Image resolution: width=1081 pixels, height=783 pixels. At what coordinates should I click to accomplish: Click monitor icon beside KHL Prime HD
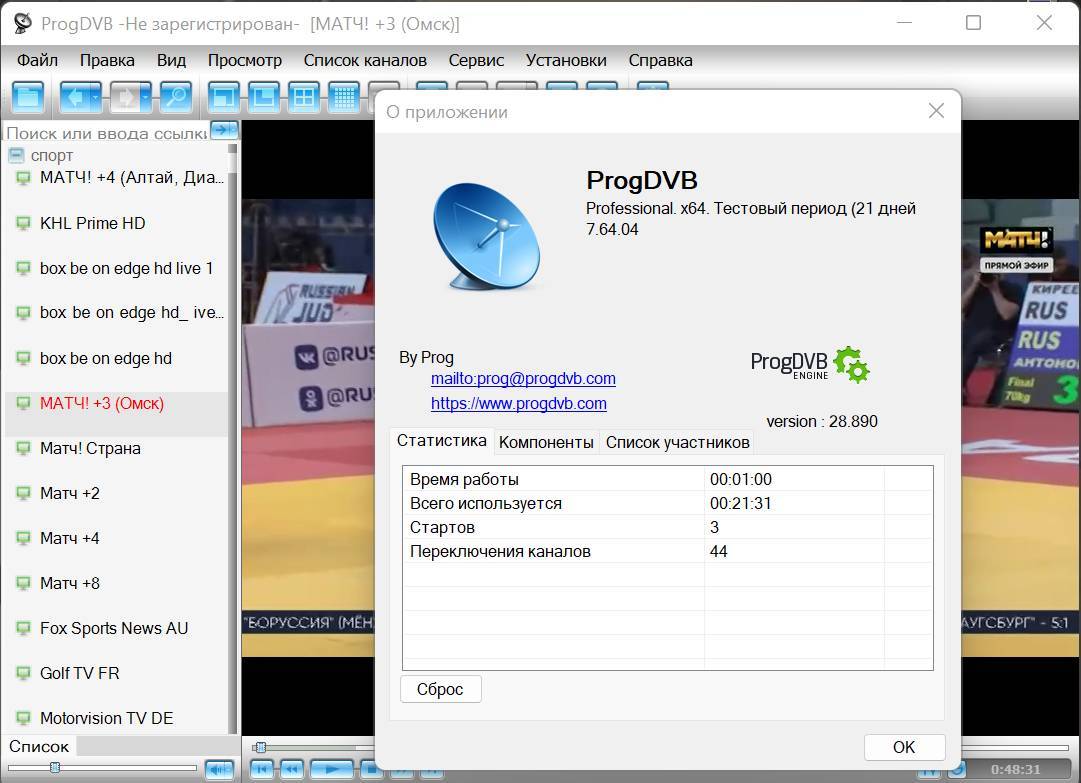[23, 223]
